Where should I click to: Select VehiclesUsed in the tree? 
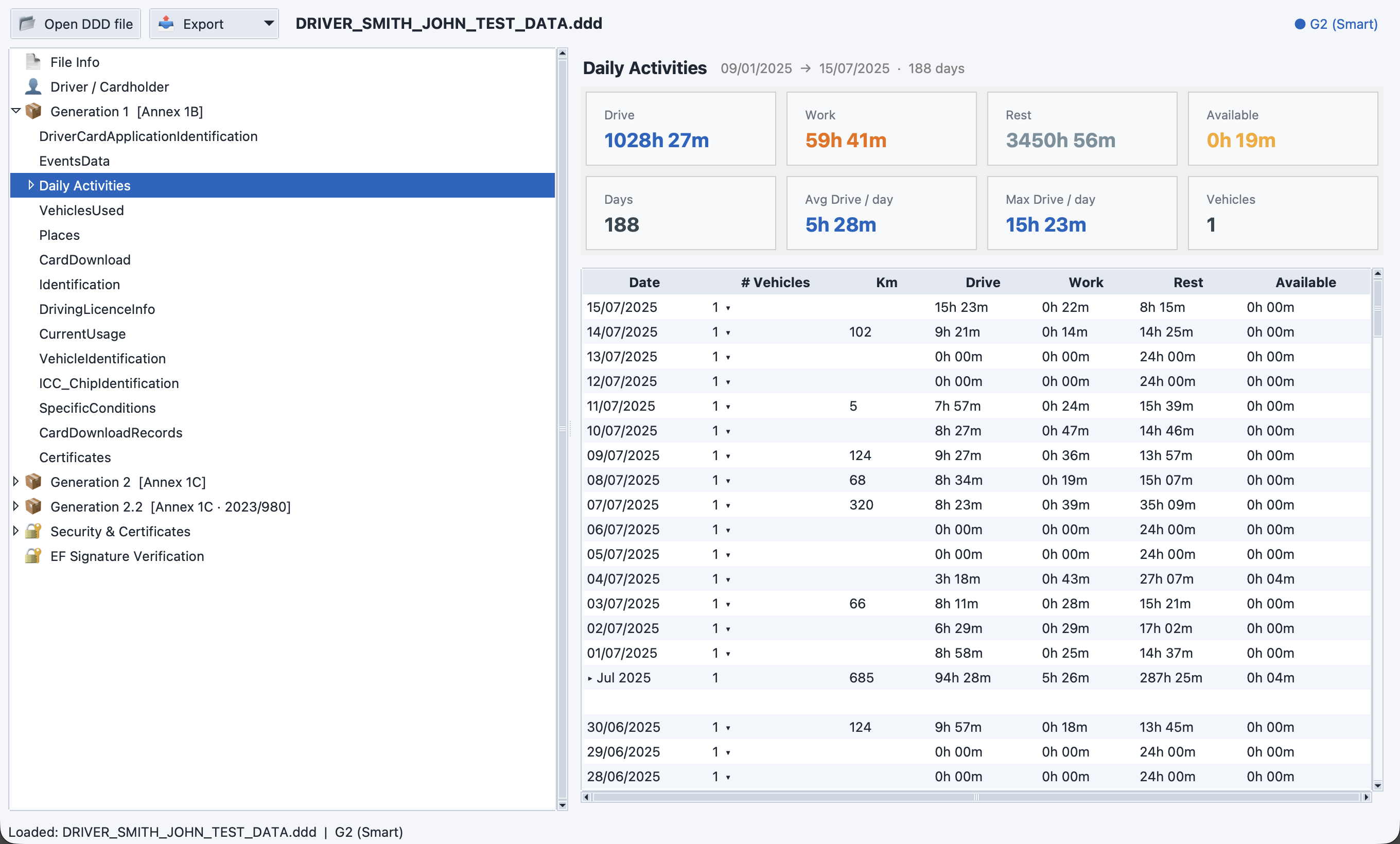[81, 210]
